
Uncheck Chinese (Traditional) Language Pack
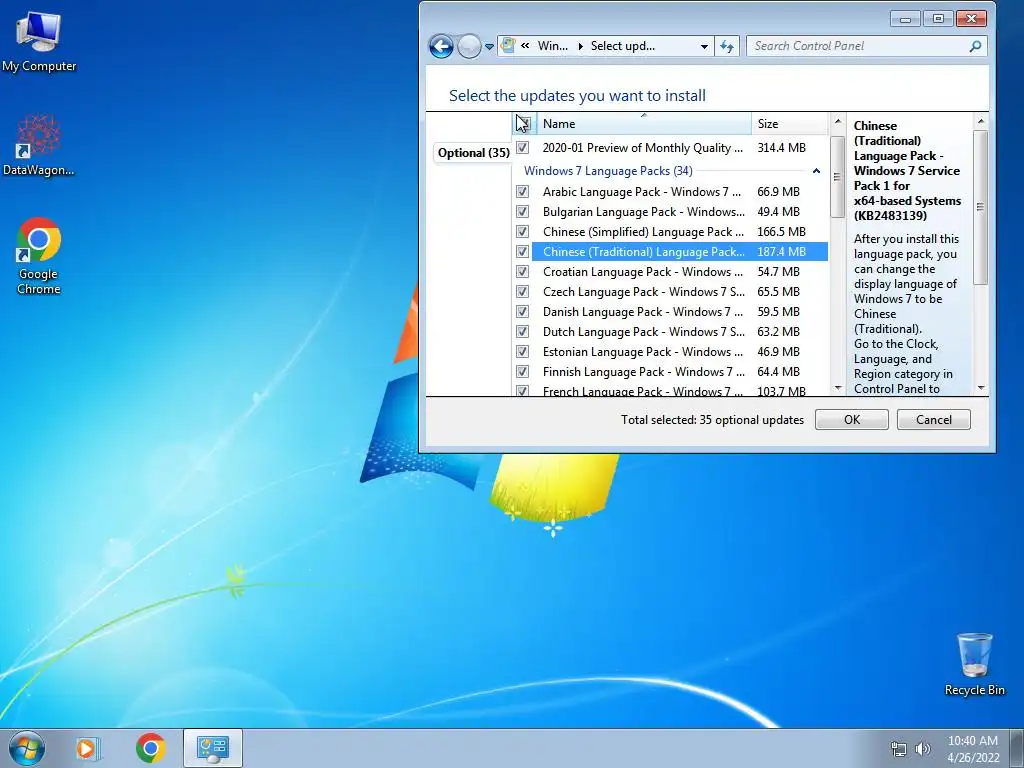pyautogui.click(x=522, y=251)
